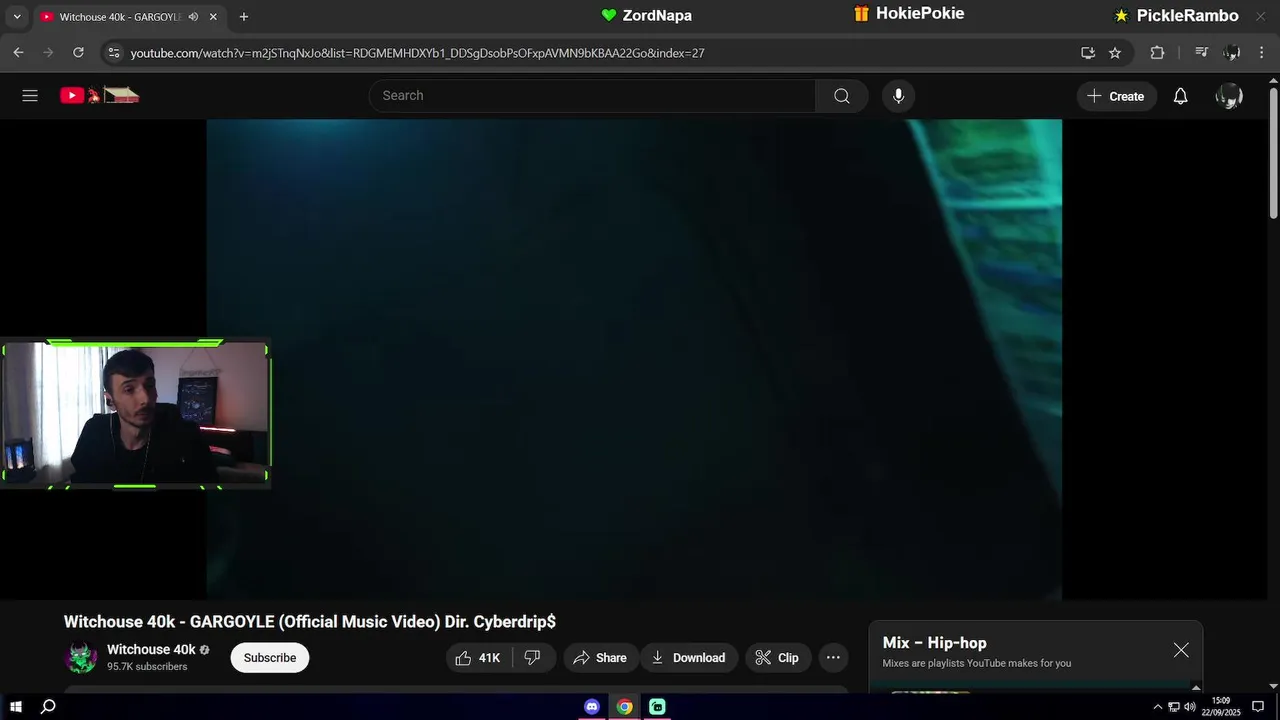Viewport: 1280px width, 720px height.
Task: Expand the tab search dropdown arrow
Action: tap(16, 17)
